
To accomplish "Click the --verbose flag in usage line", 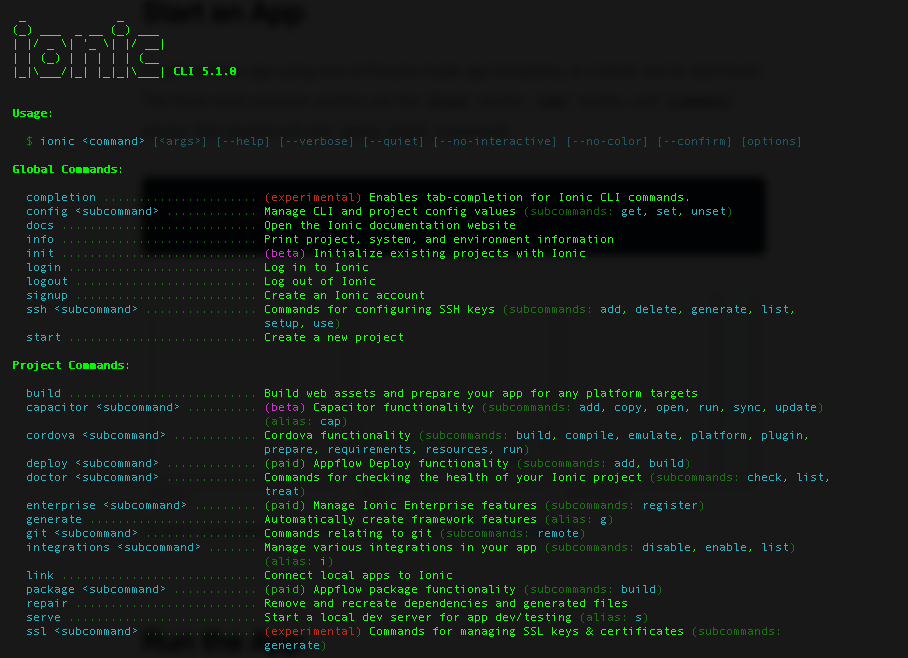I will tap(316, 141).
